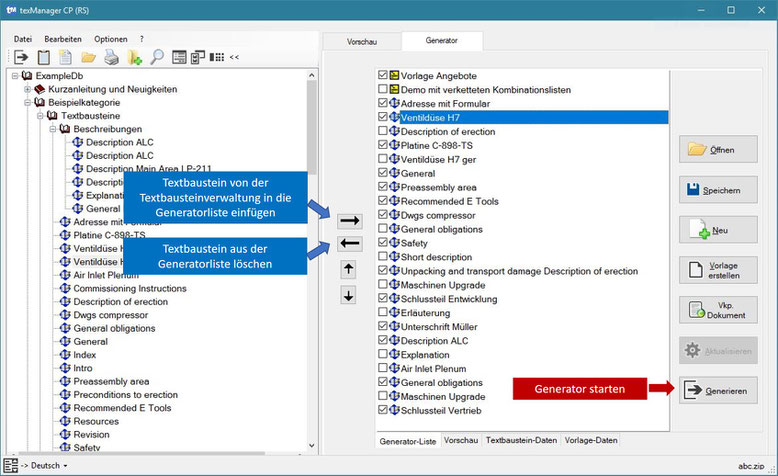This screenshot has height=476, width=778.
Task: Open the Textbaustein-Daten tab
Action: pyautogui.click(x=521, y=440)
